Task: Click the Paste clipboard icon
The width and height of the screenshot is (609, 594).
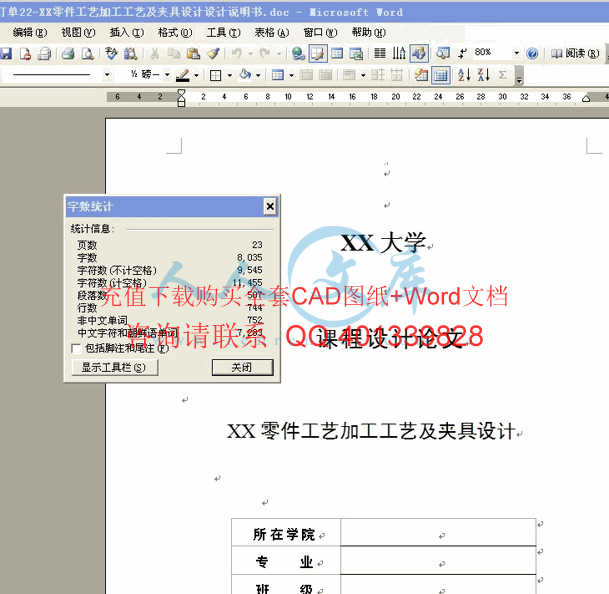Action: [193, 54]
